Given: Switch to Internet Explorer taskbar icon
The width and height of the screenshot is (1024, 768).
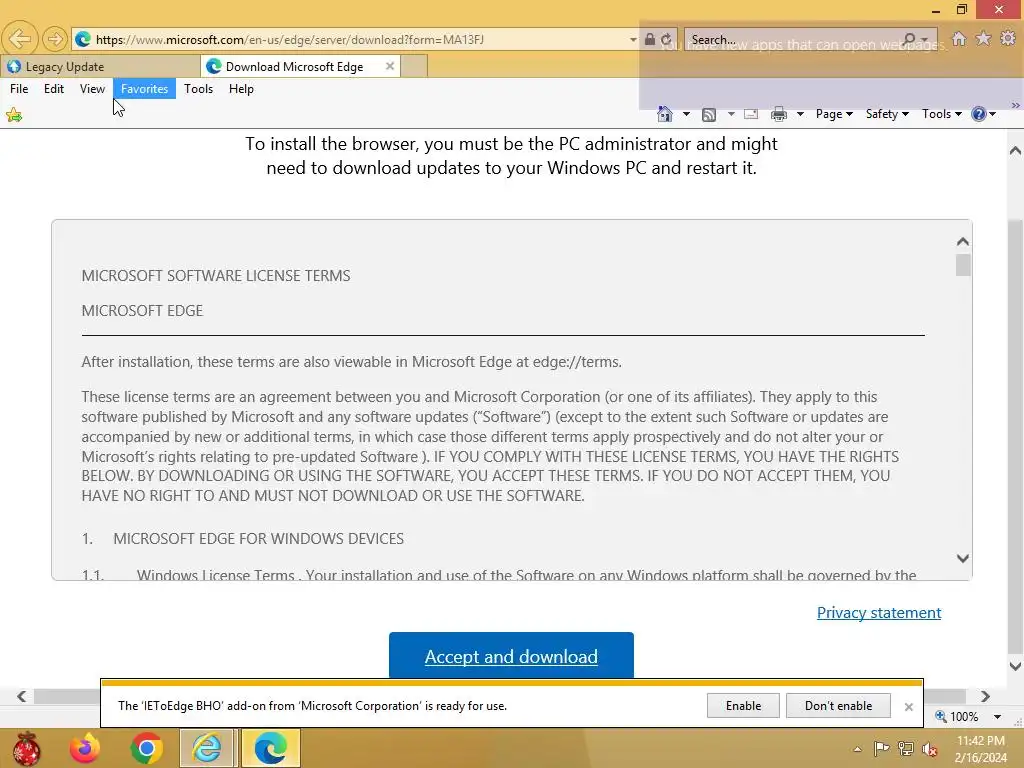Looking at the screenshot, I should (x=207, y=748).
